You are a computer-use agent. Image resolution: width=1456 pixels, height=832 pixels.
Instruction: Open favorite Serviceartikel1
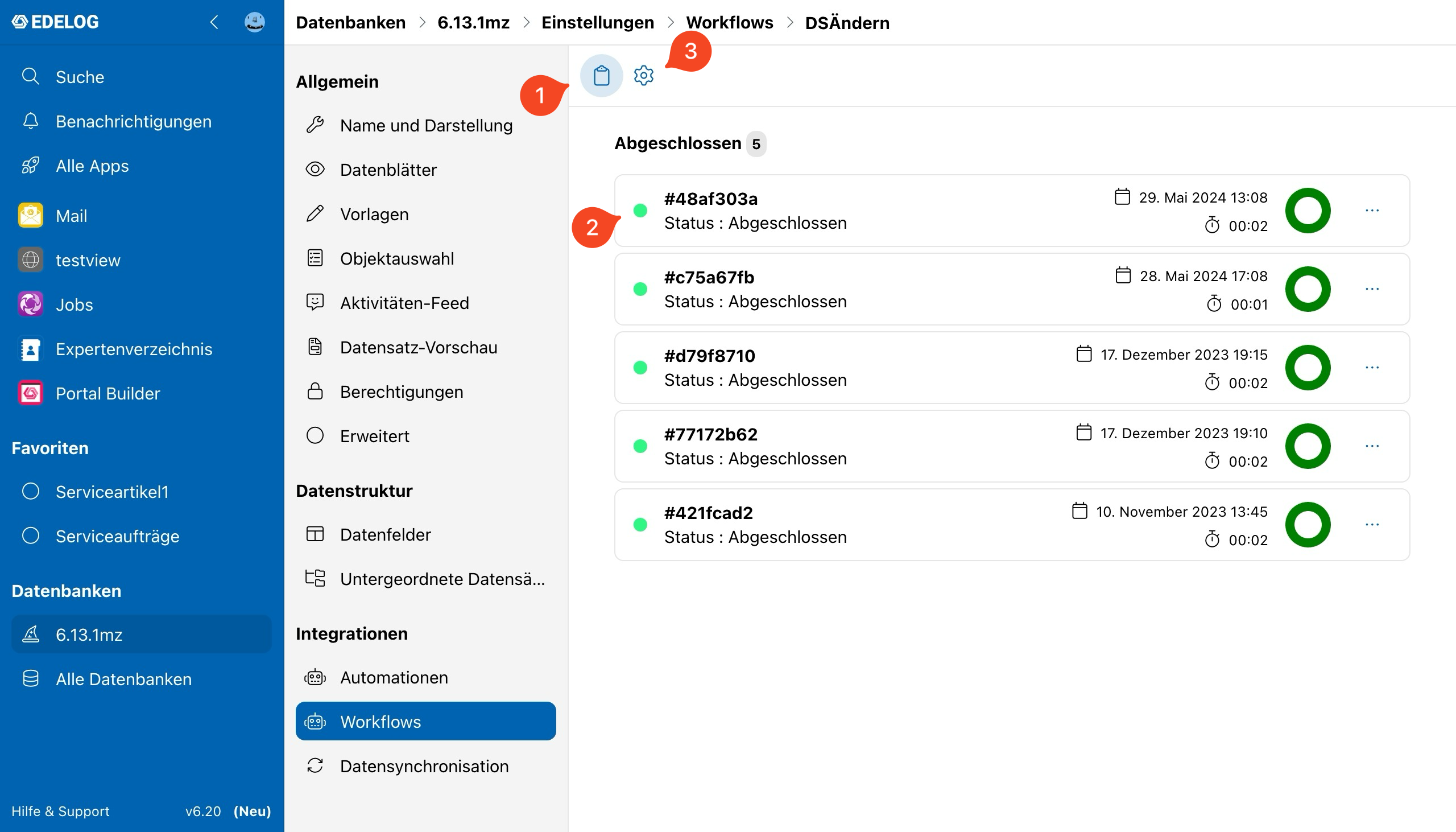click(142, 492)
